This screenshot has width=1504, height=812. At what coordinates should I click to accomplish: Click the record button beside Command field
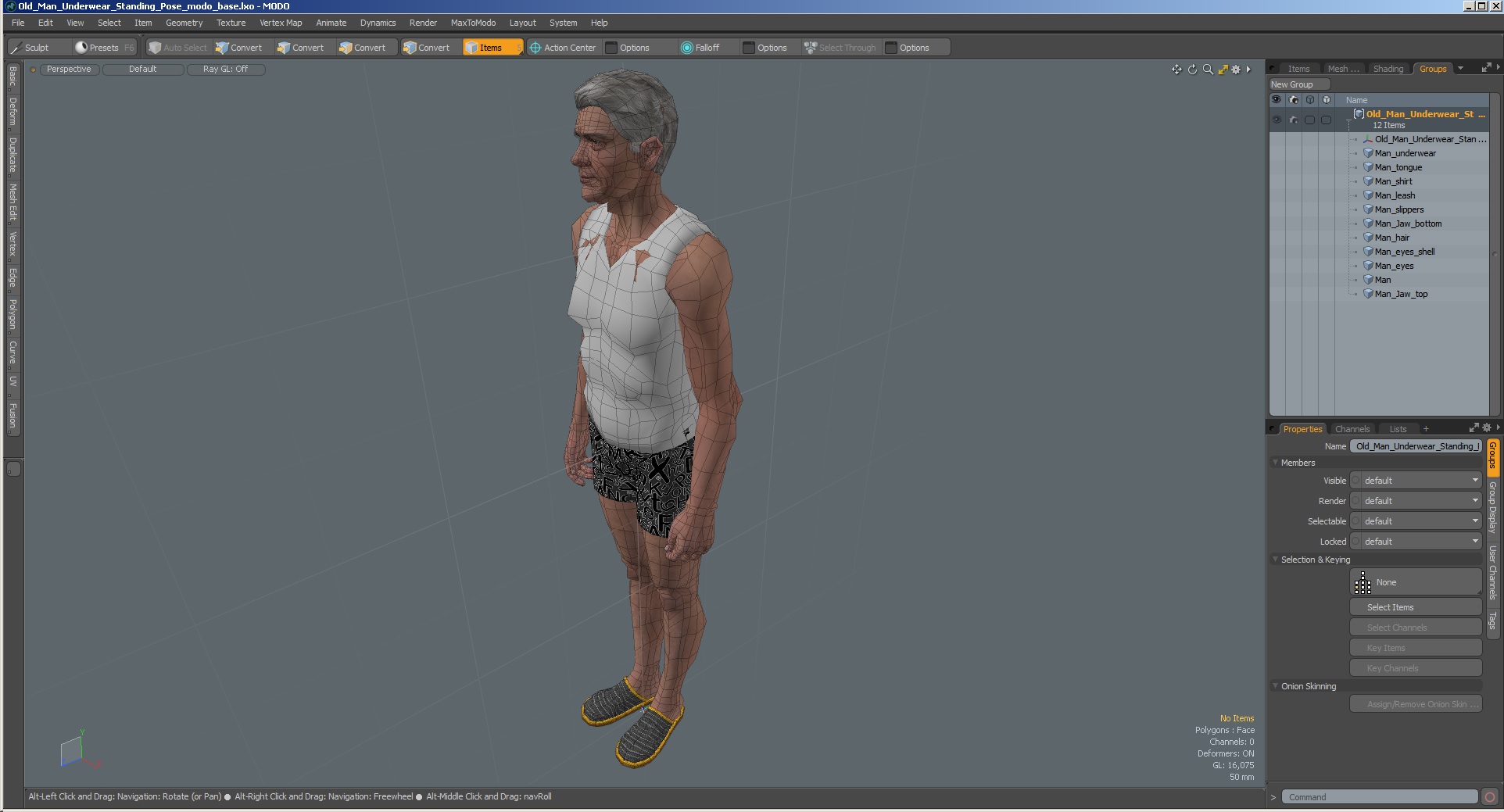click(1490, 797)
